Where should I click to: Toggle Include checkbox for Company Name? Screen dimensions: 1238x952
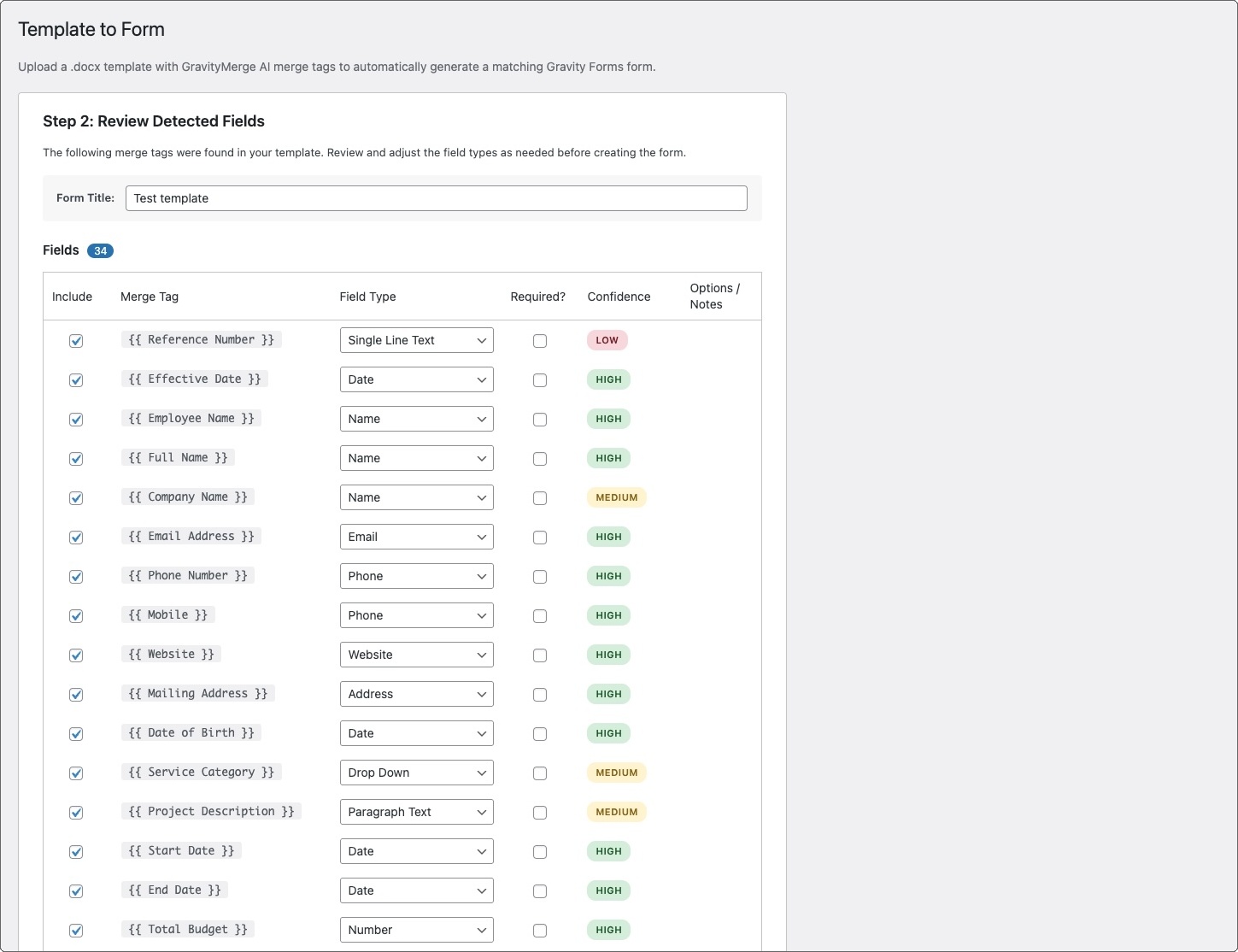(76, 498)
